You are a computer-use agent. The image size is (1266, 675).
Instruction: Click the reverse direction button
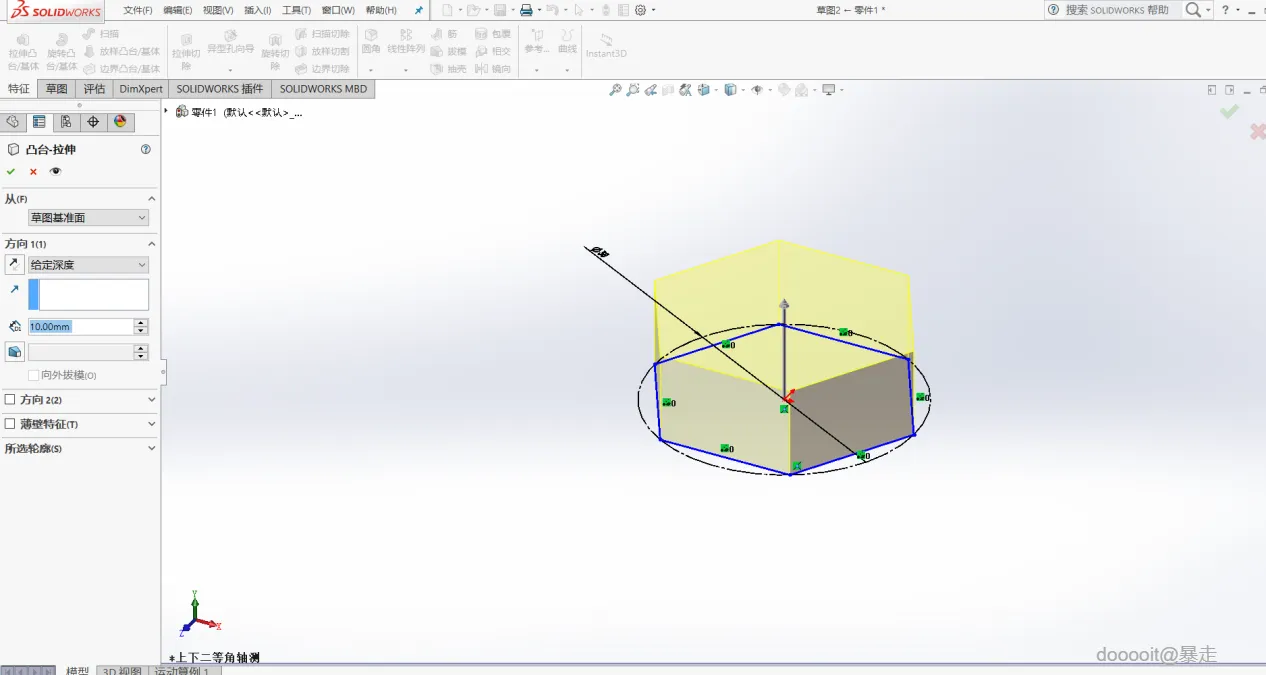click(15, 265)
